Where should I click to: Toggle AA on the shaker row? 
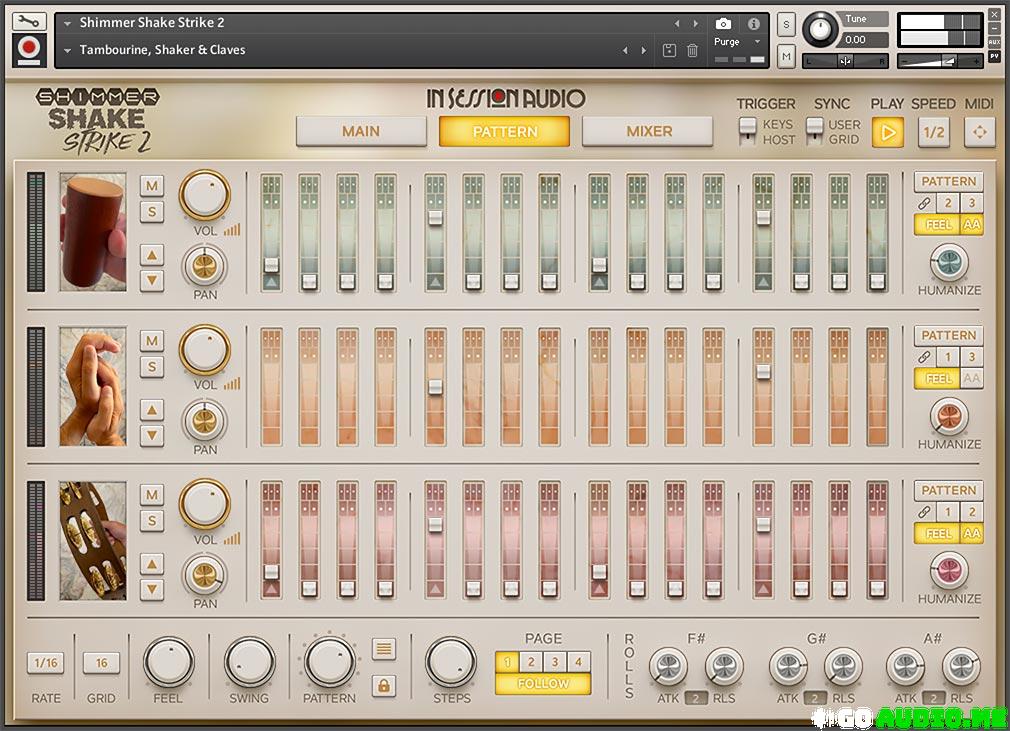click(x=971, y=378)
